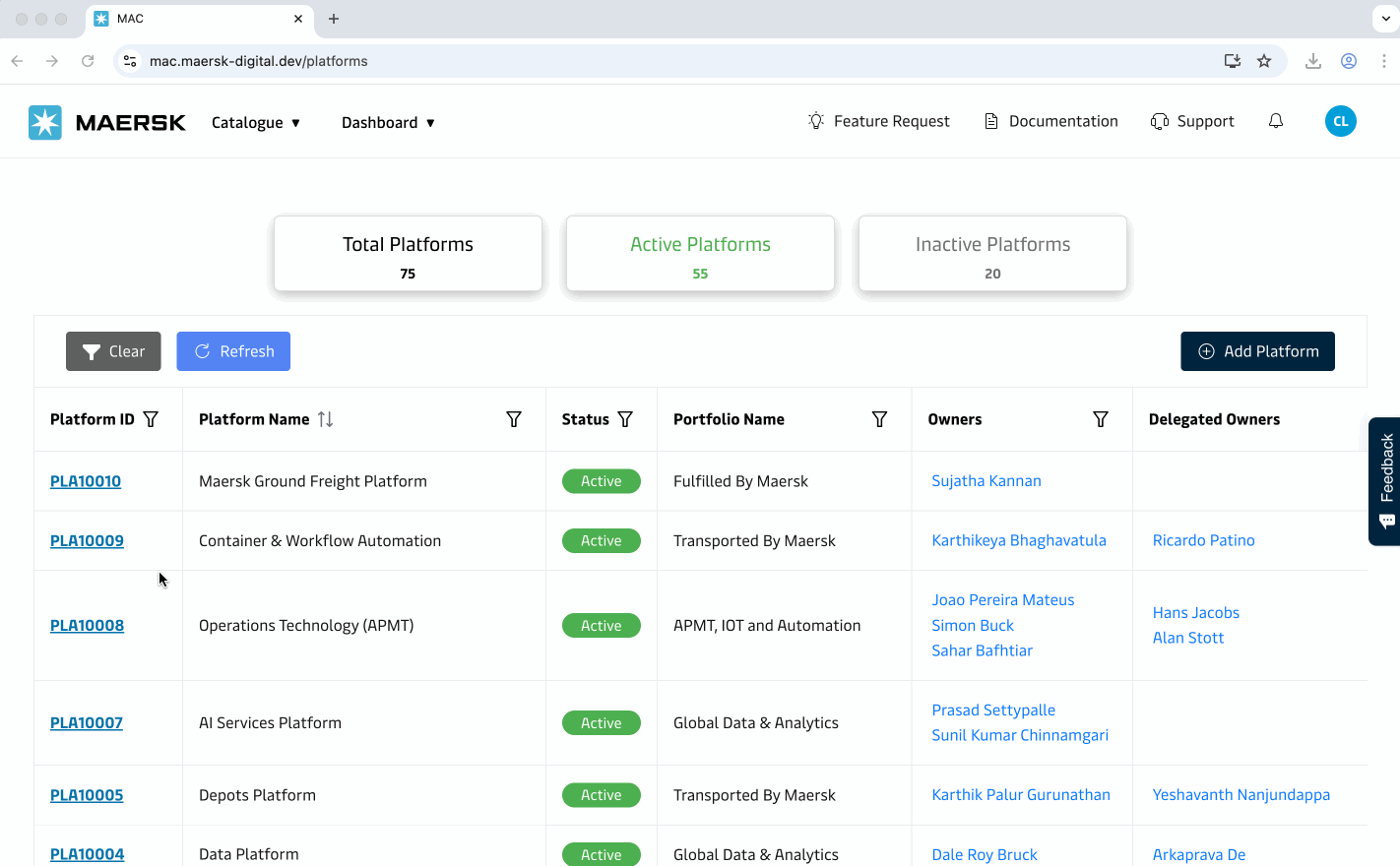Open owner Karthik Palur Gurunathan
This screenshot has width=1400, height=866.
[x=1021, y=794]
